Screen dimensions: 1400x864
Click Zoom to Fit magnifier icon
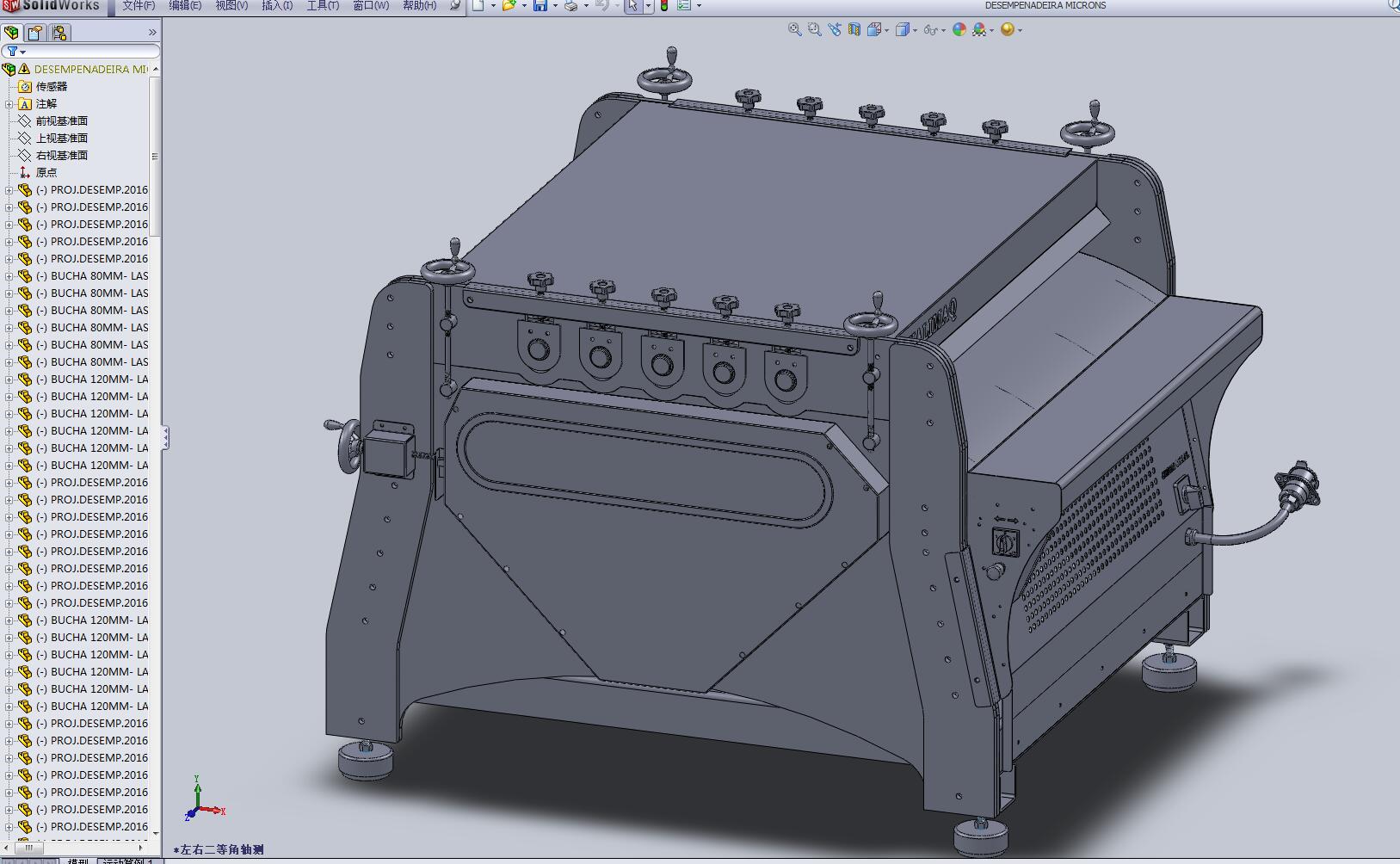[x=794, y=29]
